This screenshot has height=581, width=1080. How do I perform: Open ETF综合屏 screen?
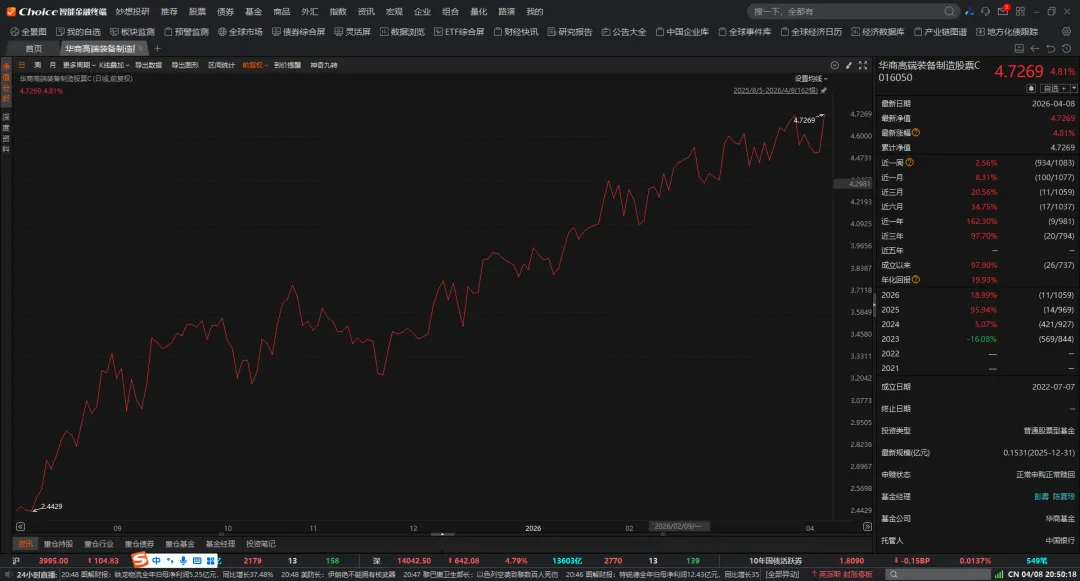point(459,32)
